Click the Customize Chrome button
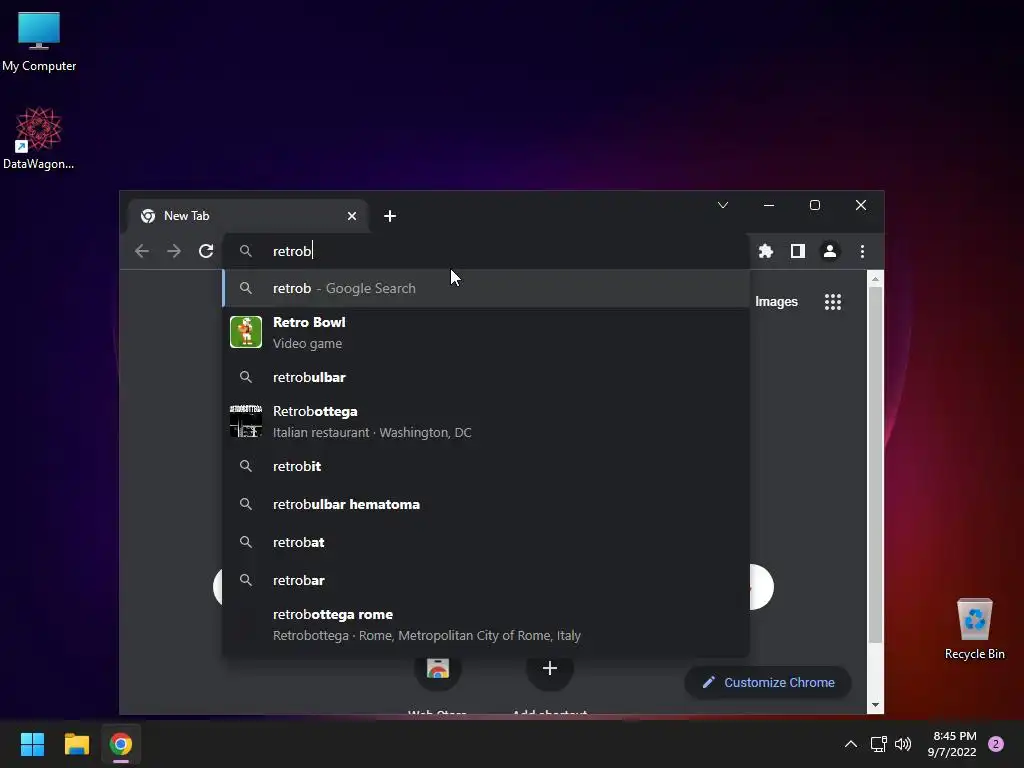 coord(769,682)
